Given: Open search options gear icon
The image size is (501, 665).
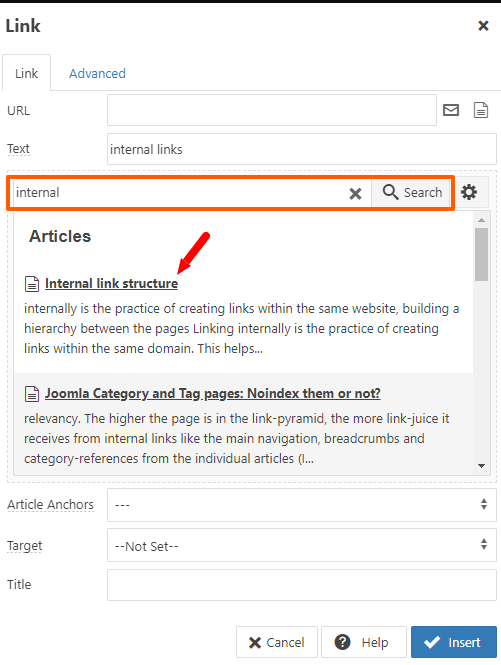Looking at the screenshot, I should click(469, 192).
